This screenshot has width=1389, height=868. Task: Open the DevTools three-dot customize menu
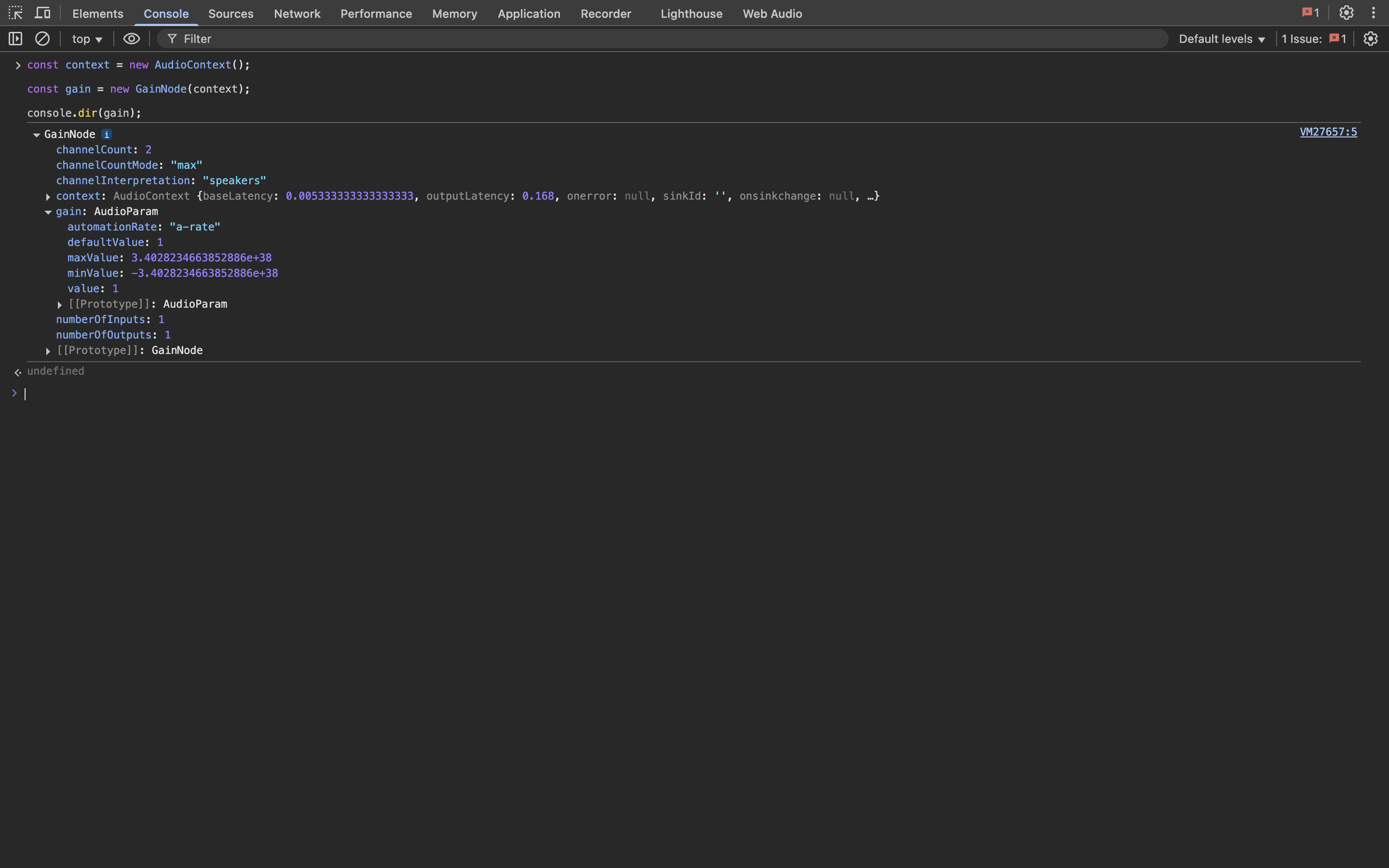click(1374, 13)
